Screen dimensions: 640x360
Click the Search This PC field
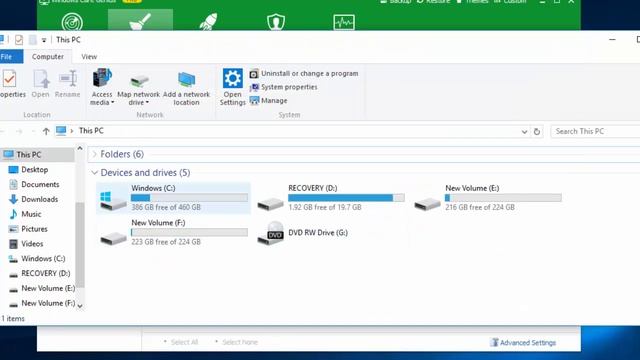[595, 131]
